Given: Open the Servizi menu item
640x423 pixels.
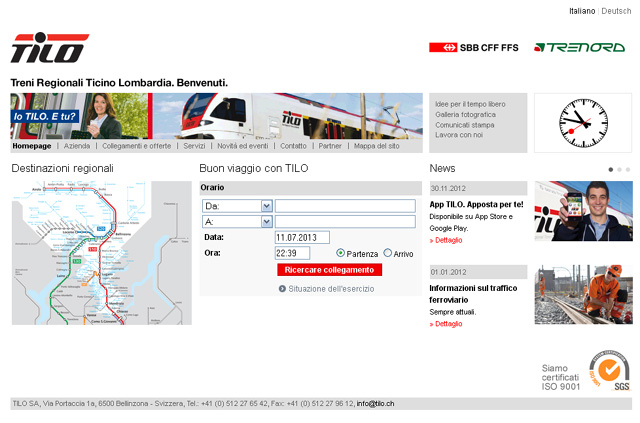Looking at the screenshot, I should pos(194,146).
